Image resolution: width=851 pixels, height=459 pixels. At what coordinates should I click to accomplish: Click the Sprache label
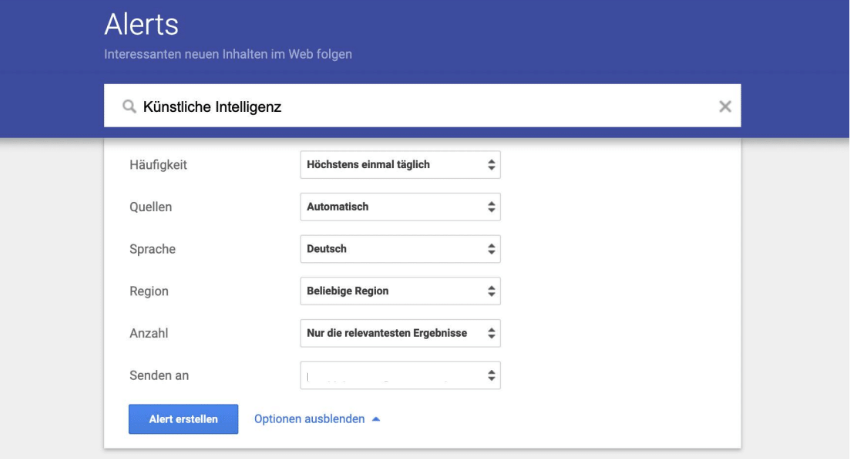pyautogui.click(x=153, y=249)
